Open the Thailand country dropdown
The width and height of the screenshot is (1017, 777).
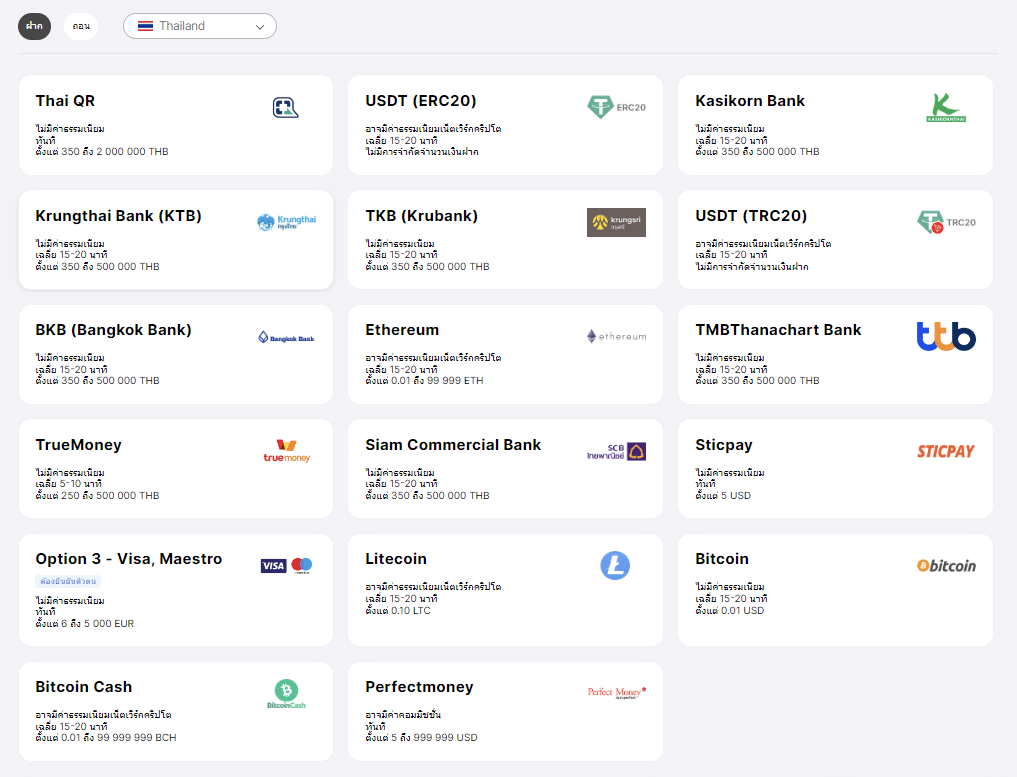click(x=200, y=26)
